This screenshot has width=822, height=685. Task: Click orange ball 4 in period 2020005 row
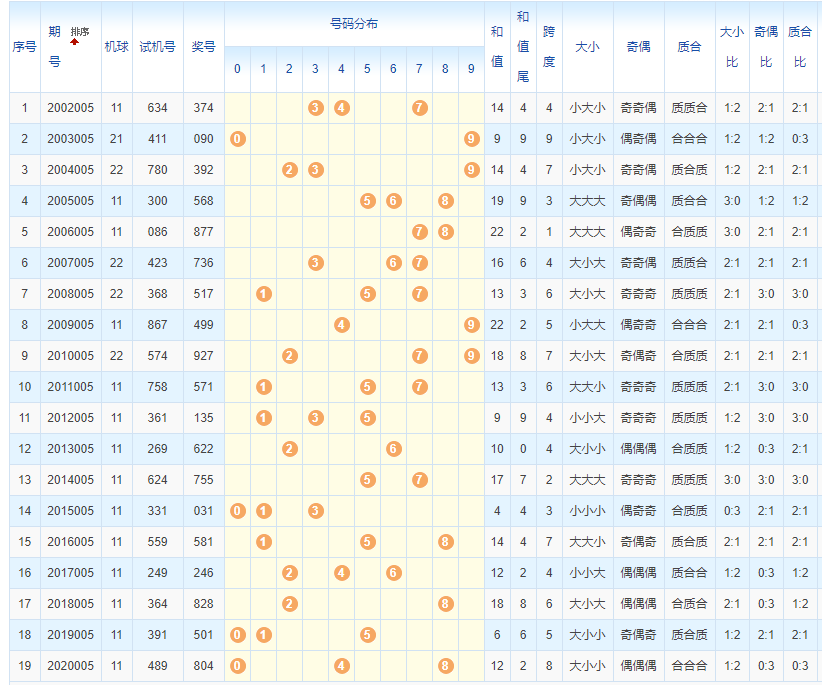tap(341, 666)
